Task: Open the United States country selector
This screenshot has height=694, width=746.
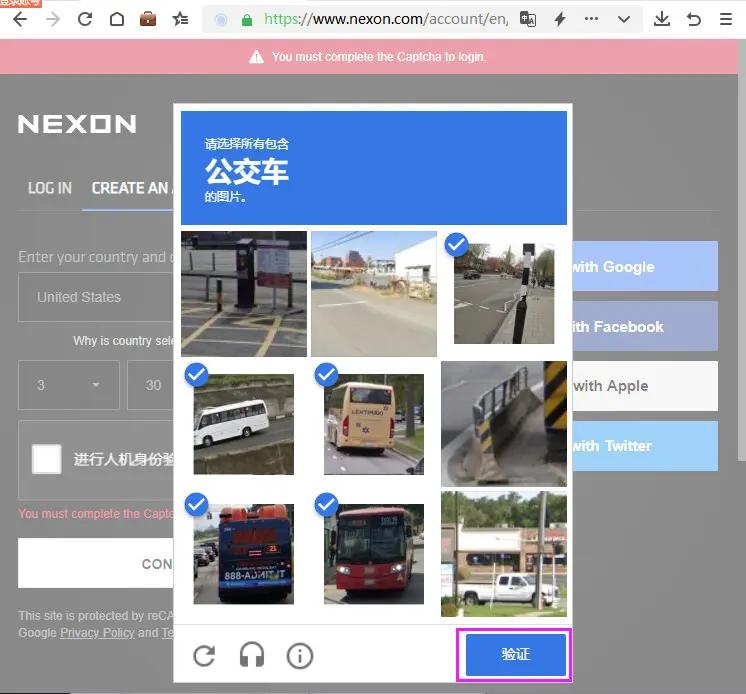Action: tap(96, 297)
